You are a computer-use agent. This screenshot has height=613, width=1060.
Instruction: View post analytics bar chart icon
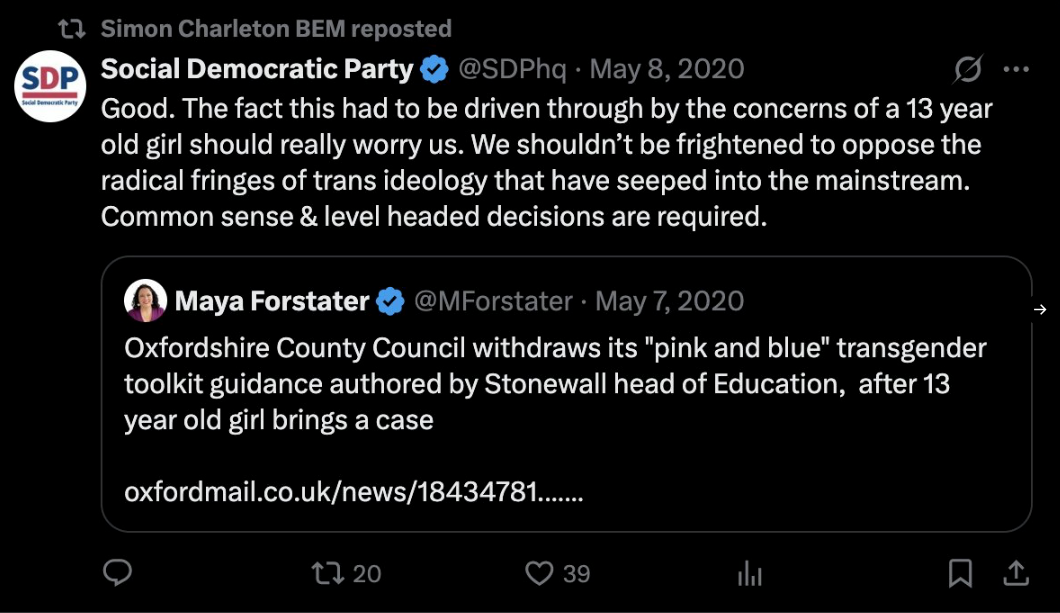tap(749, 573)
